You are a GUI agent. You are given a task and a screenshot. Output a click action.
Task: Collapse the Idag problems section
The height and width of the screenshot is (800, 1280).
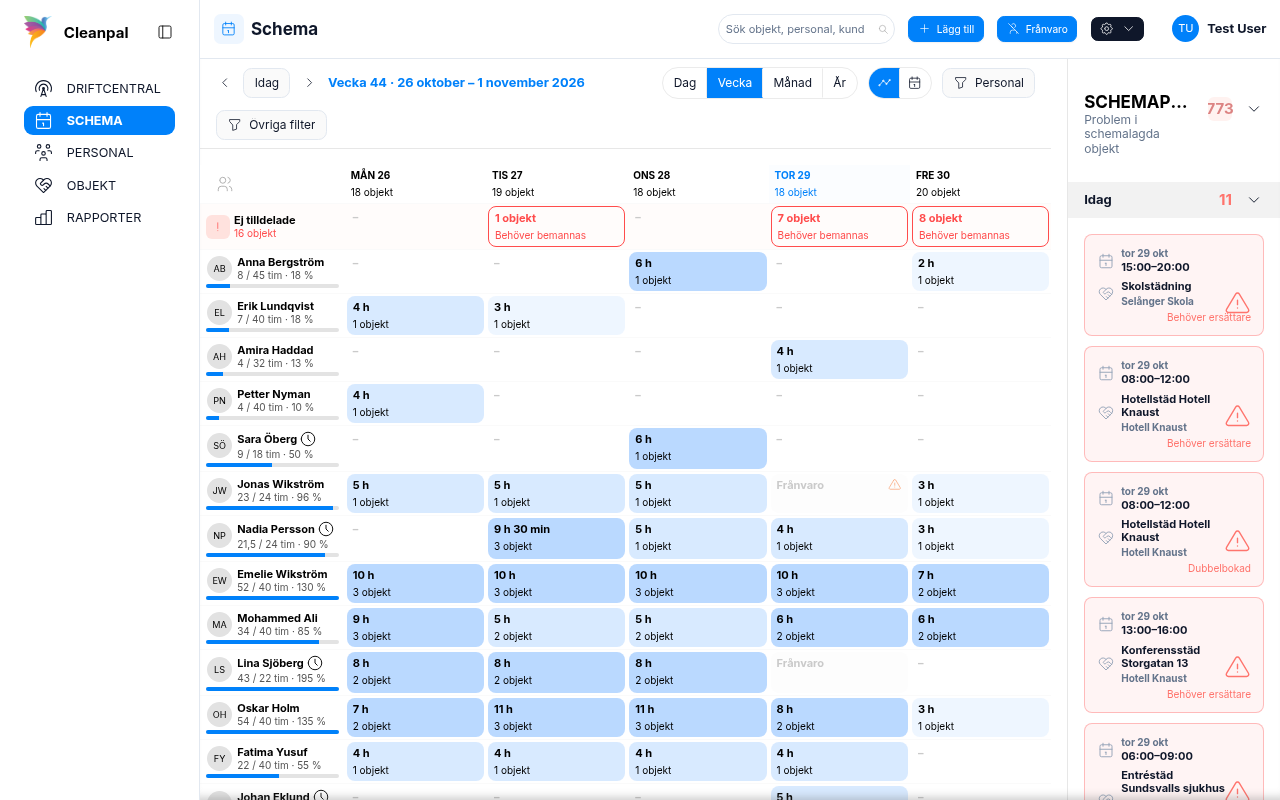coord(1254,200)
